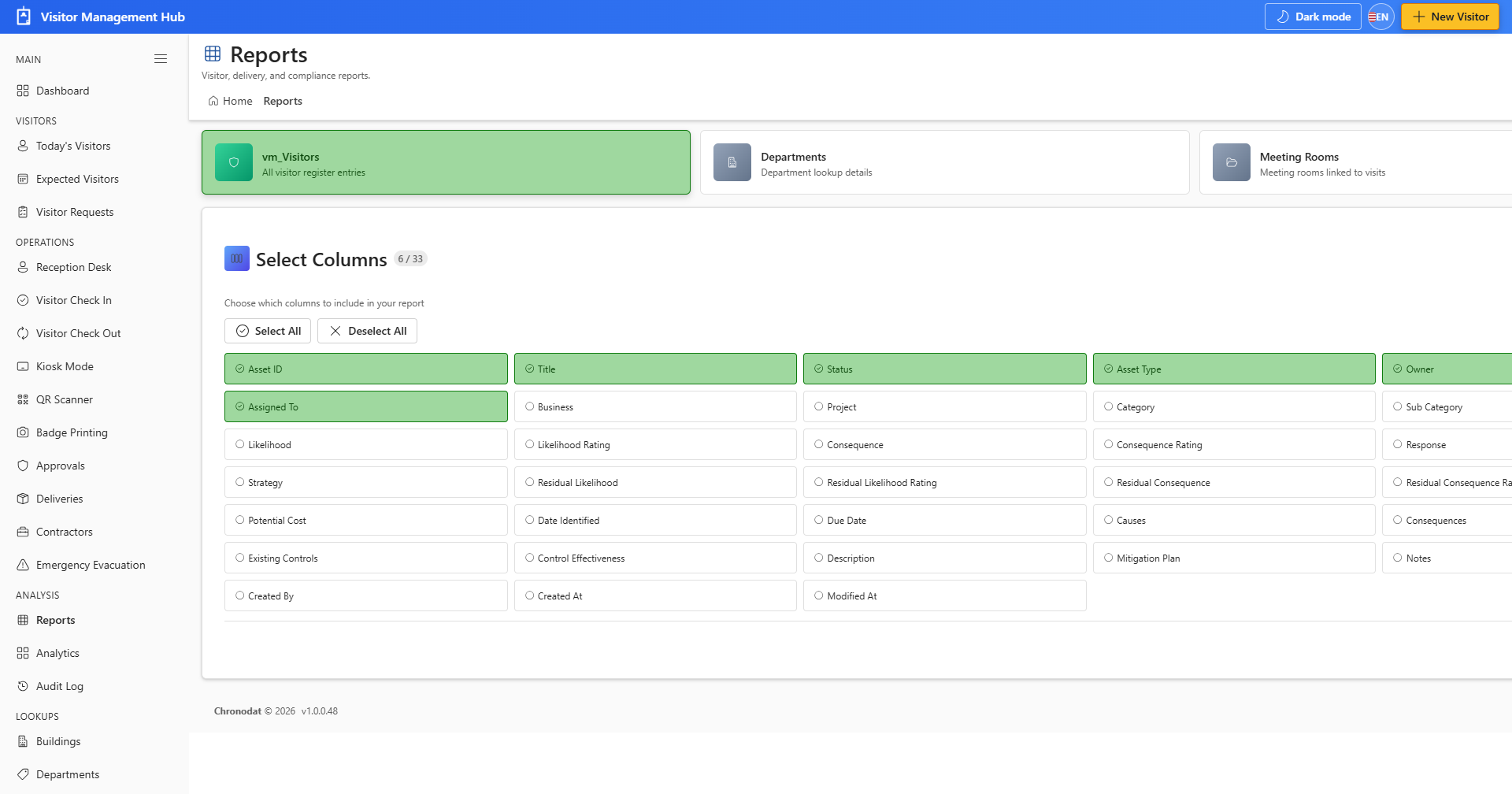The height and width of the screenshot is (794, 1512).
Task: Click the QR Scanner icon
Action: pos(23,399)
